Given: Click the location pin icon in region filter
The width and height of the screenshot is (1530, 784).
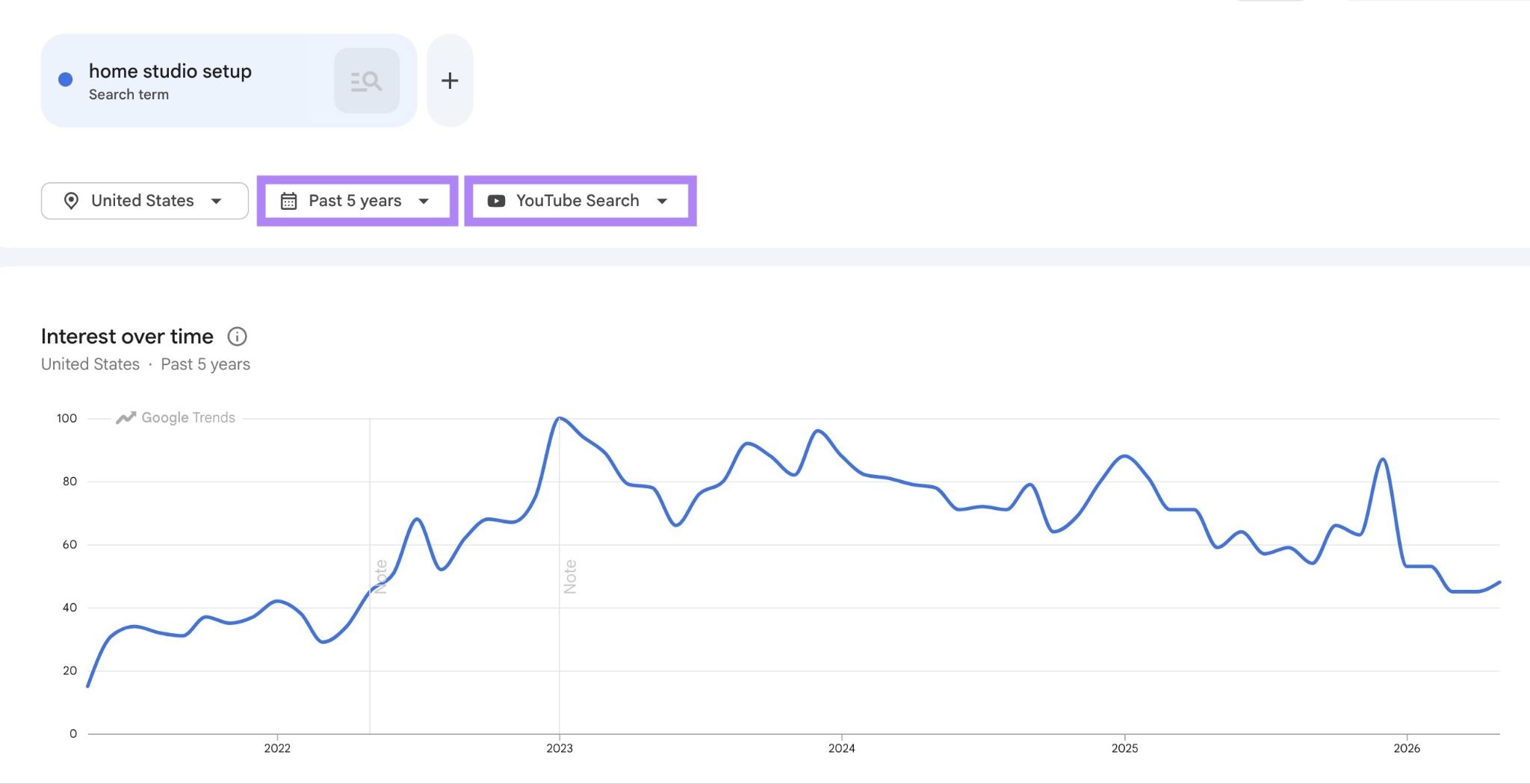Looking at the screenshot, I should pyautogui.click(x=71, y=201).
